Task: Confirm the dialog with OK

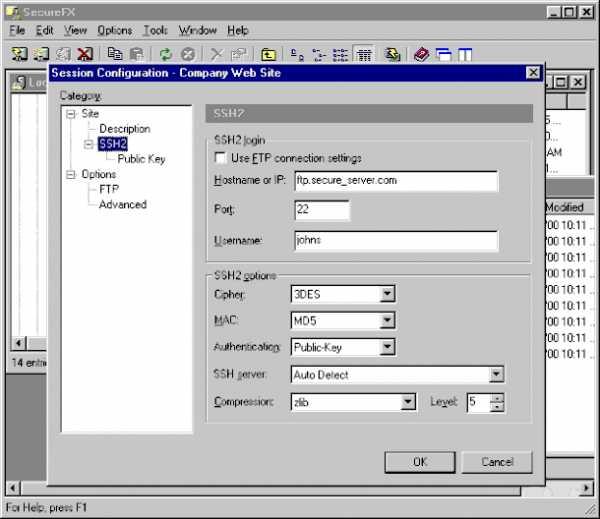Action: click(x=420, y=462)
